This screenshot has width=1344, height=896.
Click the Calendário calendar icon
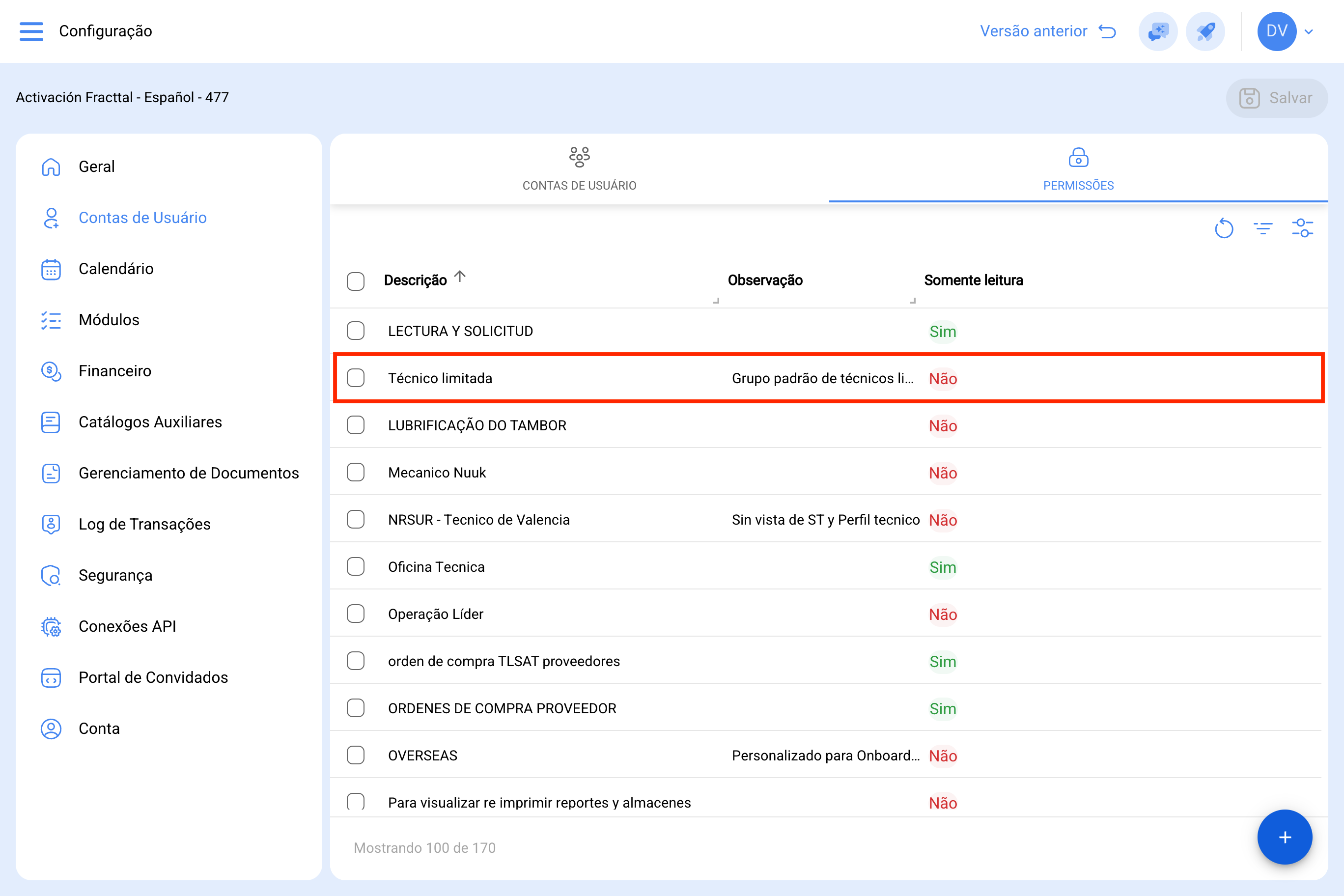(51, 269)
